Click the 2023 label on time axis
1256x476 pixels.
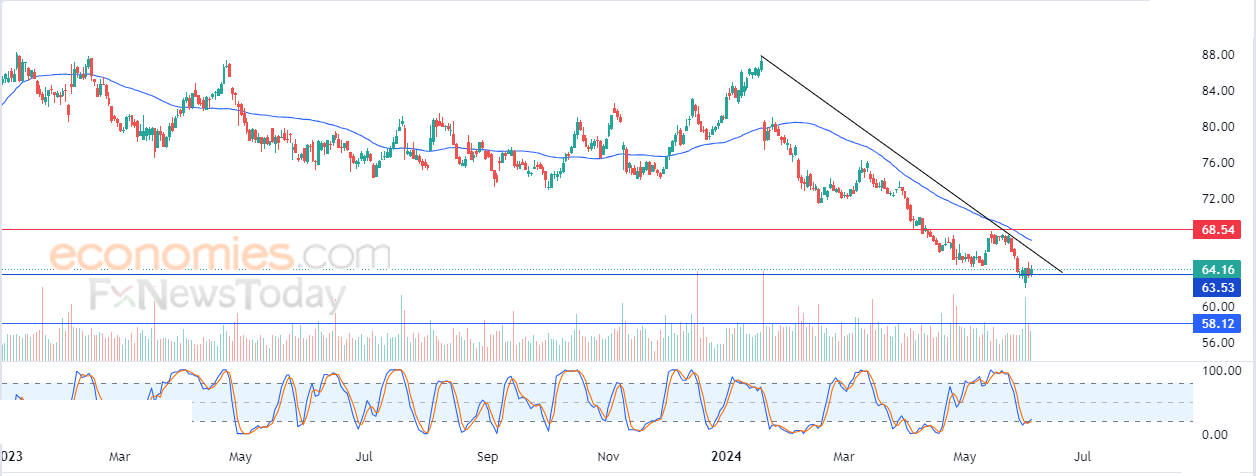(13, 457)
